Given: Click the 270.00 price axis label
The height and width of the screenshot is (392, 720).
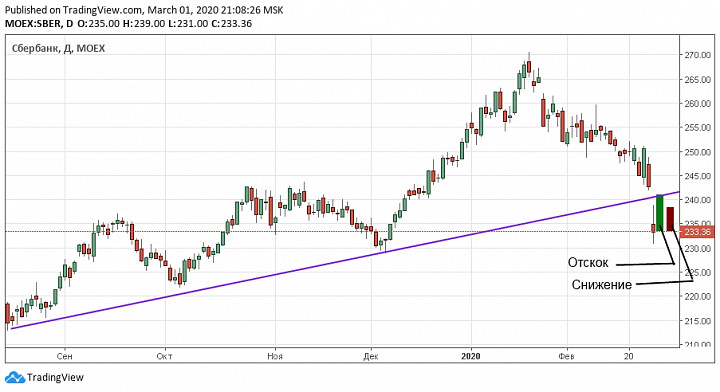Looking at the screenshot, I should tap(698, 55).
